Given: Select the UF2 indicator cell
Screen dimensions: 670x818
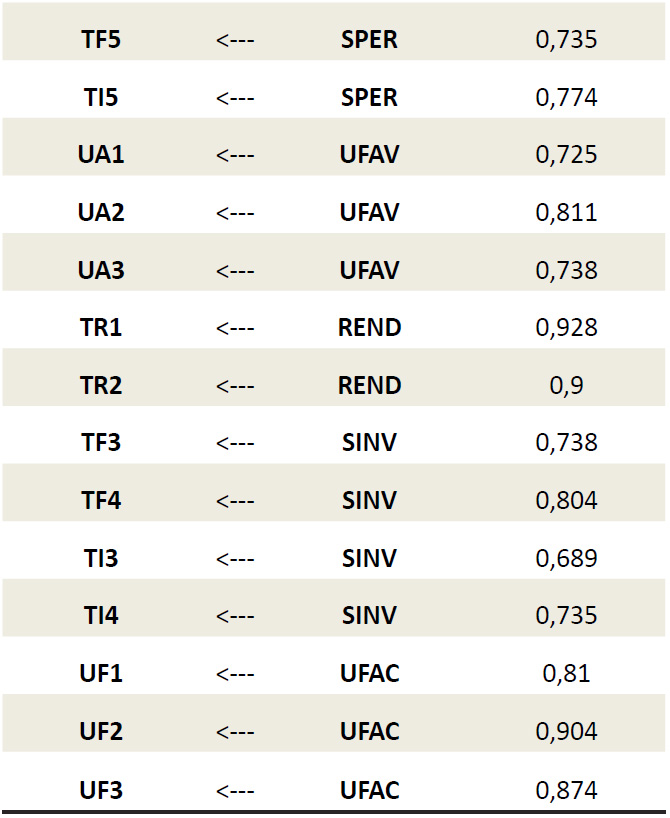Looking at the screenshot, I should pos(101,731).
